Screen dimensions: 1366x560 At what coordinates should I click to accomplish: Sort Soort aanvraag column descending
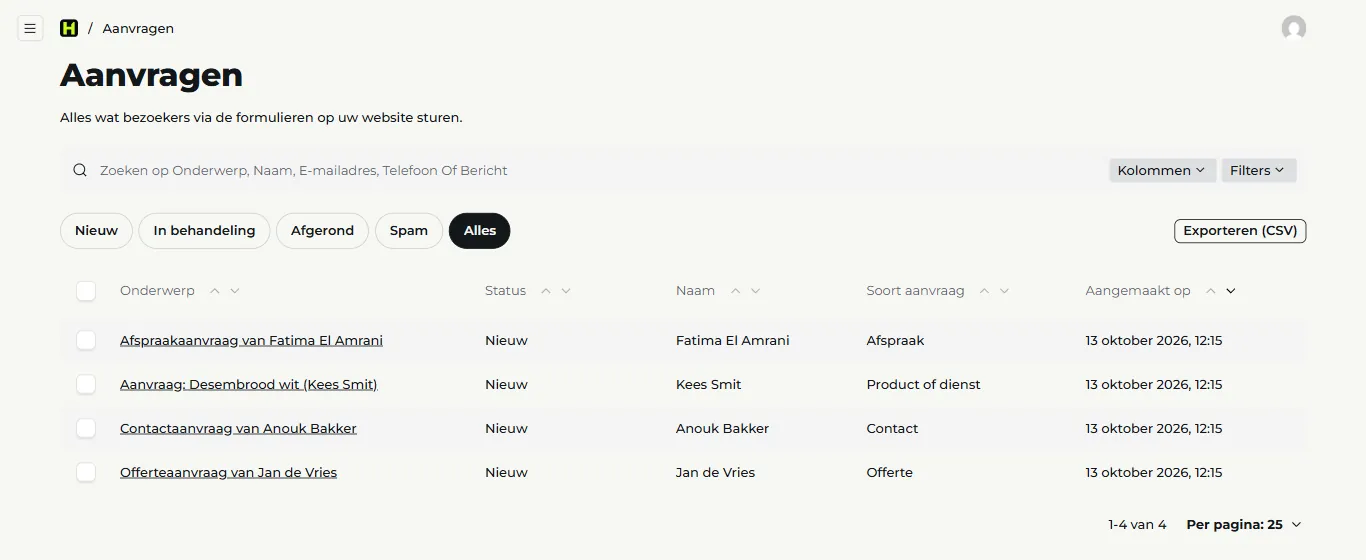[x=1005, y=291]
